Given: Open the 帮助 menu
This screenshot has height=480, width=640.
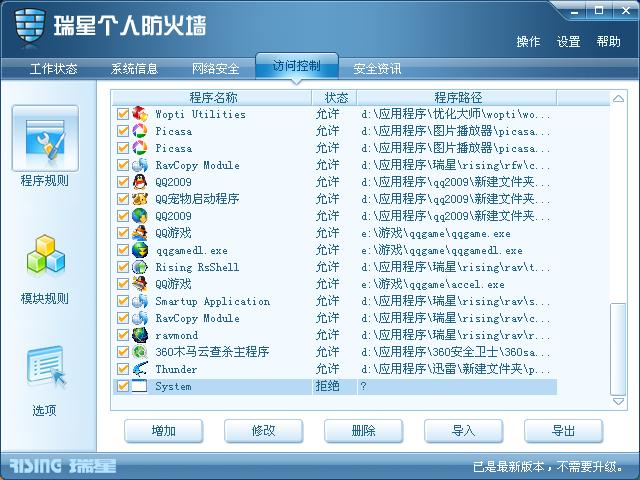Looking at the screenshot, I should (x=608, y=41).
